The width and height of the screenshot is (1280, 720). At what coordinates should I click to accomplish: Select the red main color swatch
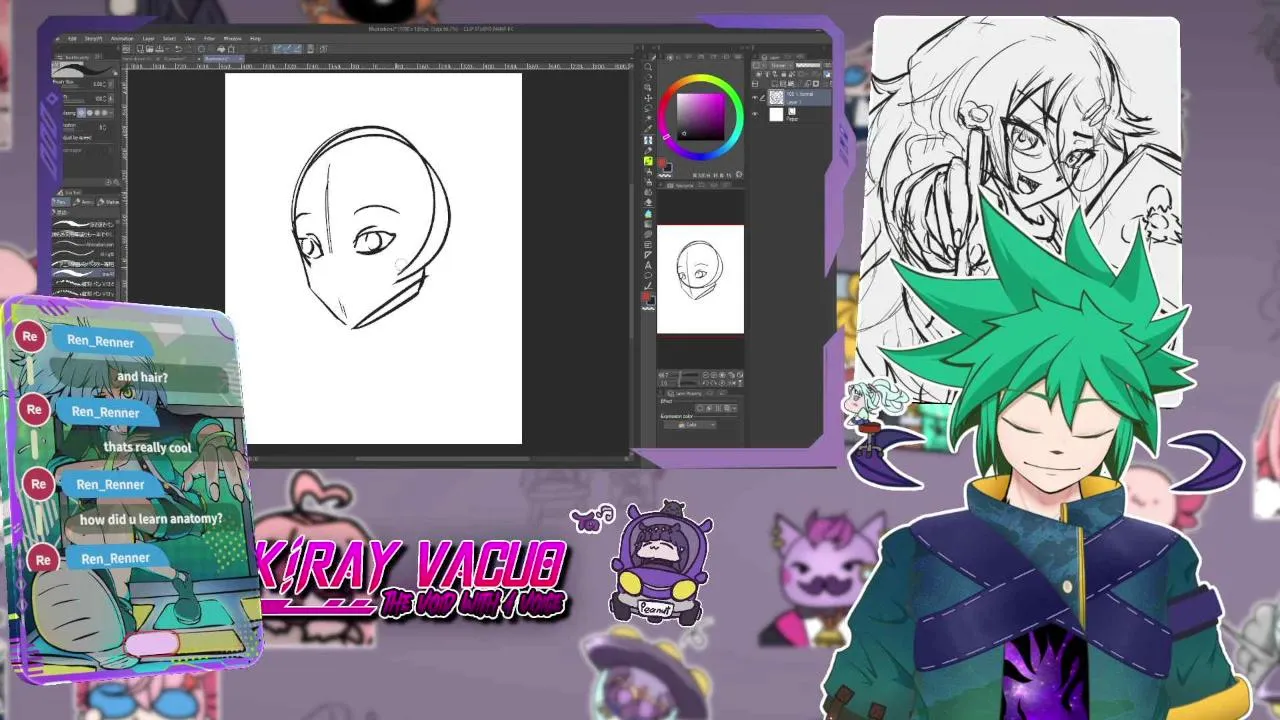click(x=645, y=296)
